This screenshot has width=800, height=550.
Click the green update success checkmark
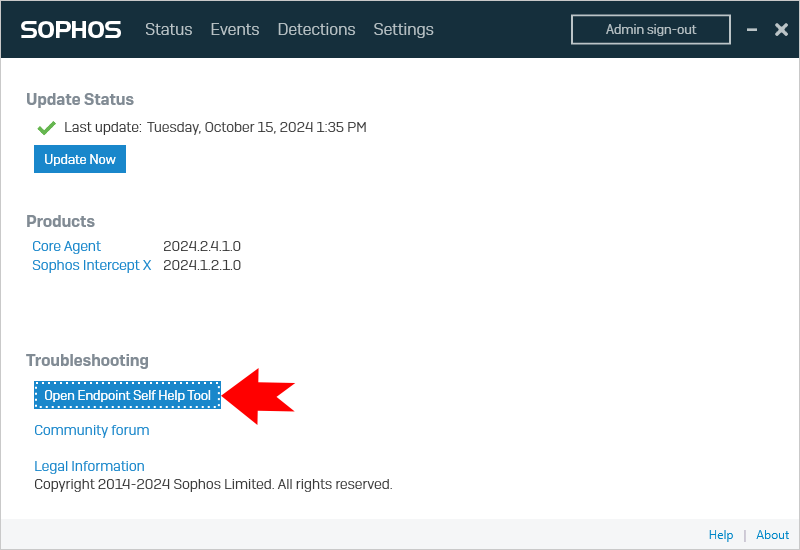click(46, 128)
